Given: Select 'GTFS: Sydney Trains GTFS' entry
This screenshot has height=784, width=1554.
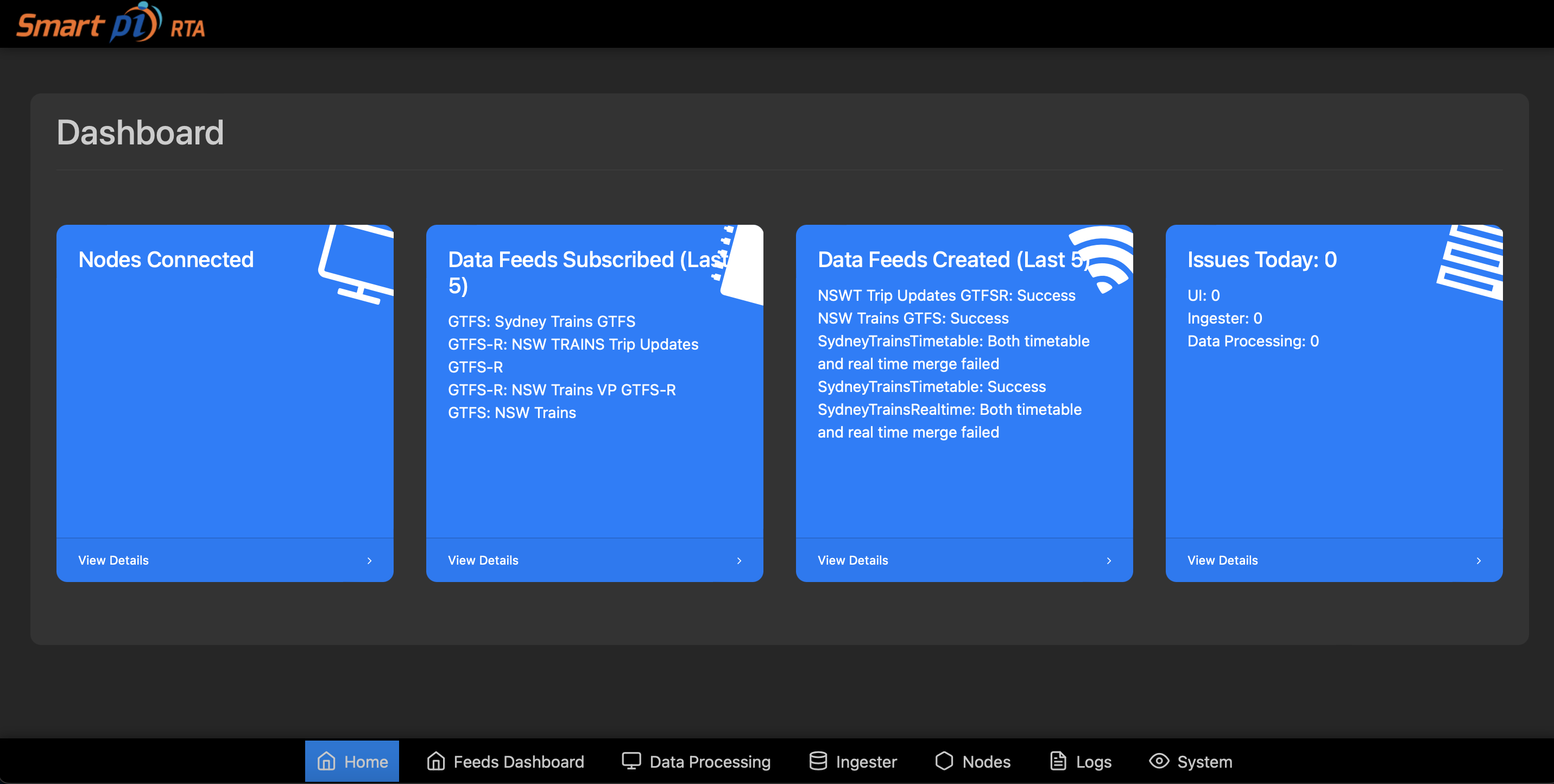Looking at the screenshot, I should pos(542,321).
